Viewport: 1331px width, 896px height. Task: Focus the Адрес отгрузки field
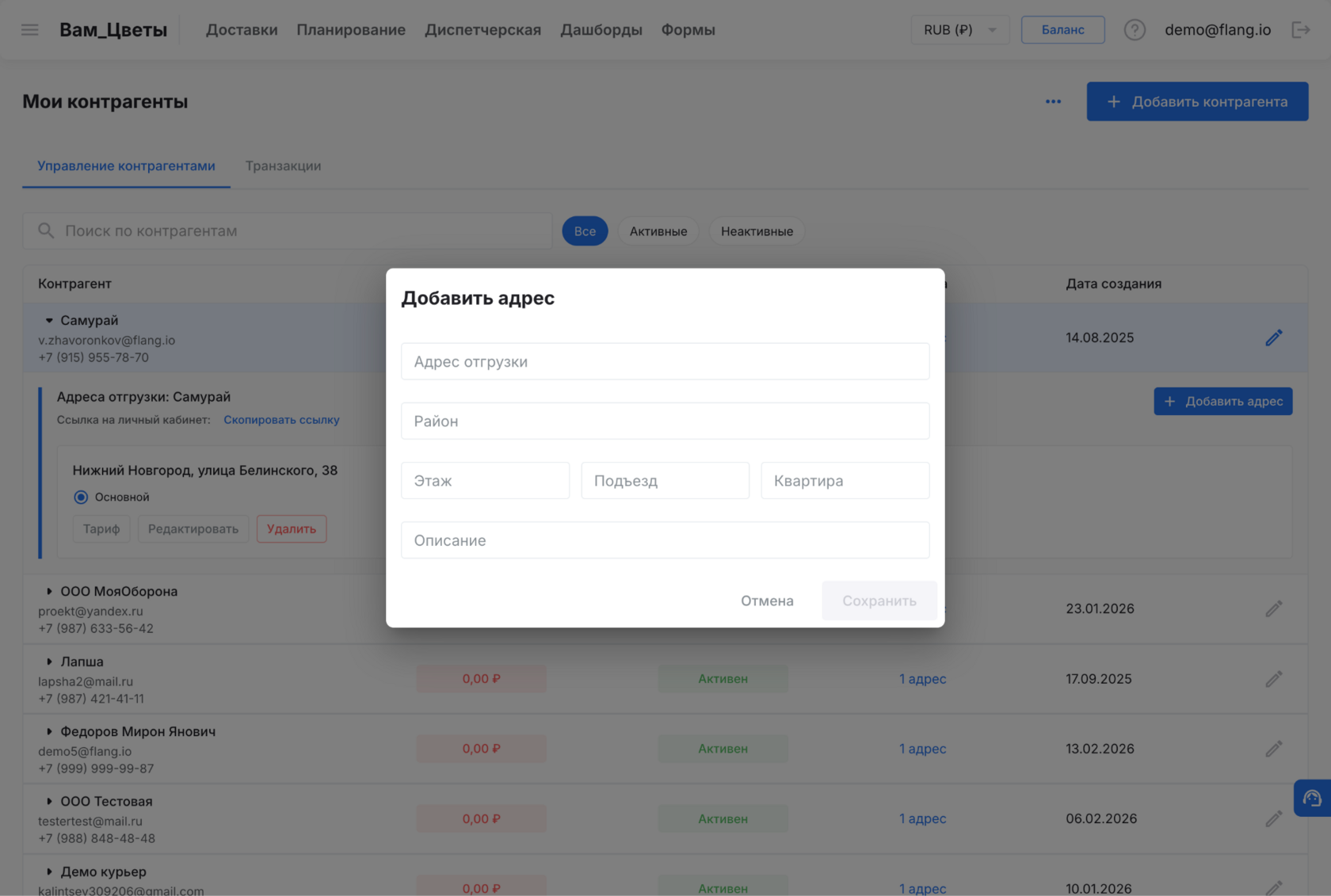coord(665,361)
